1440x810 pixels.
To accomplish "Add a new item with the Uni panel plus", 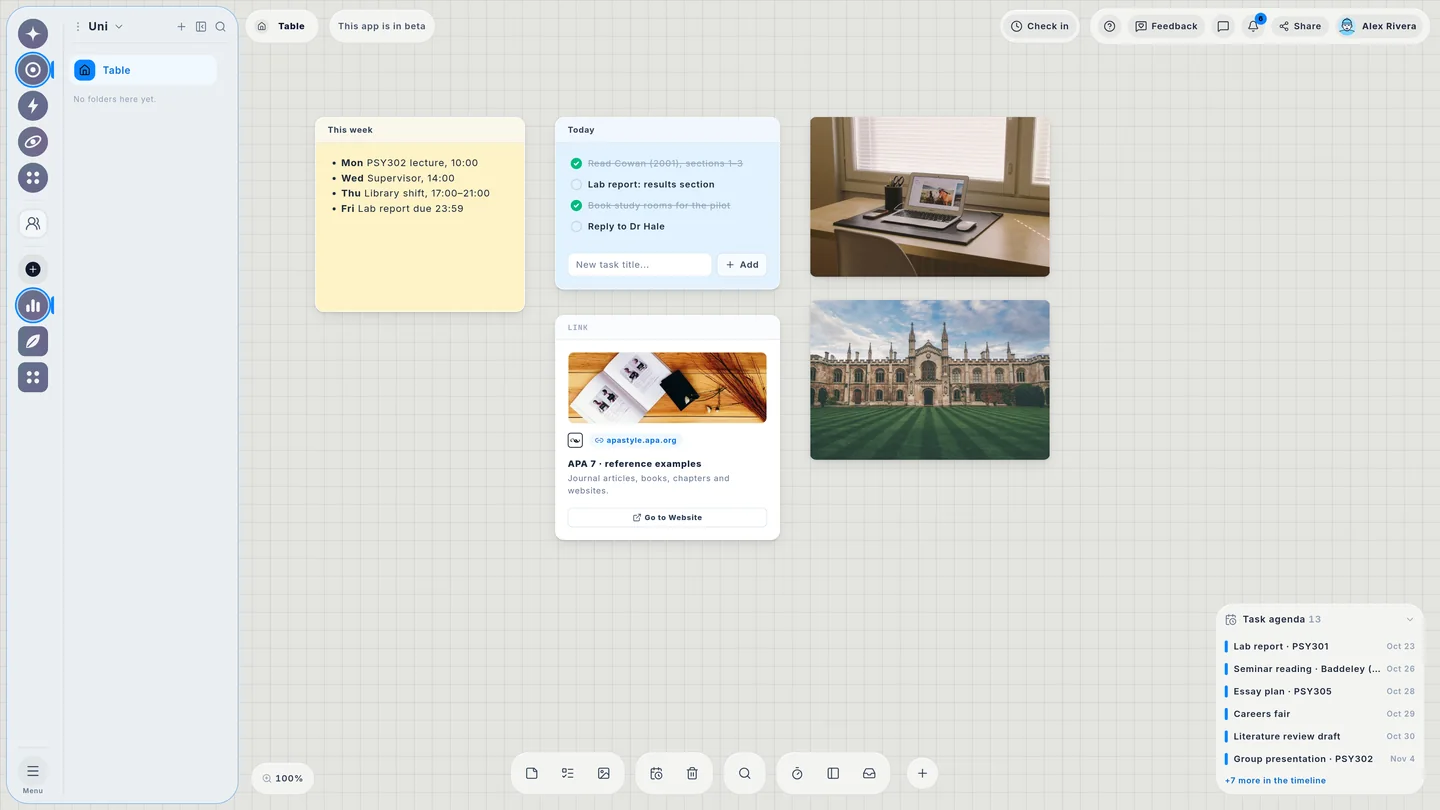I will (181, 27).
